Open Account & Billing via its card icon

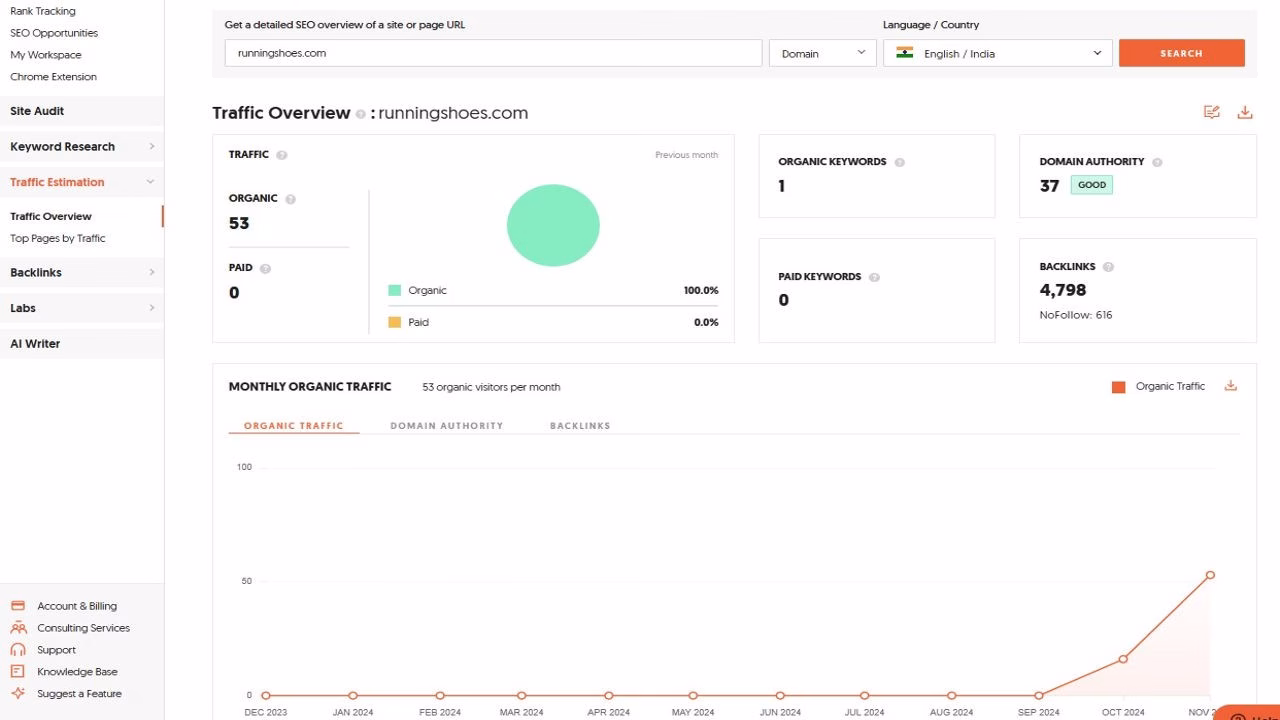click(17, 605)
